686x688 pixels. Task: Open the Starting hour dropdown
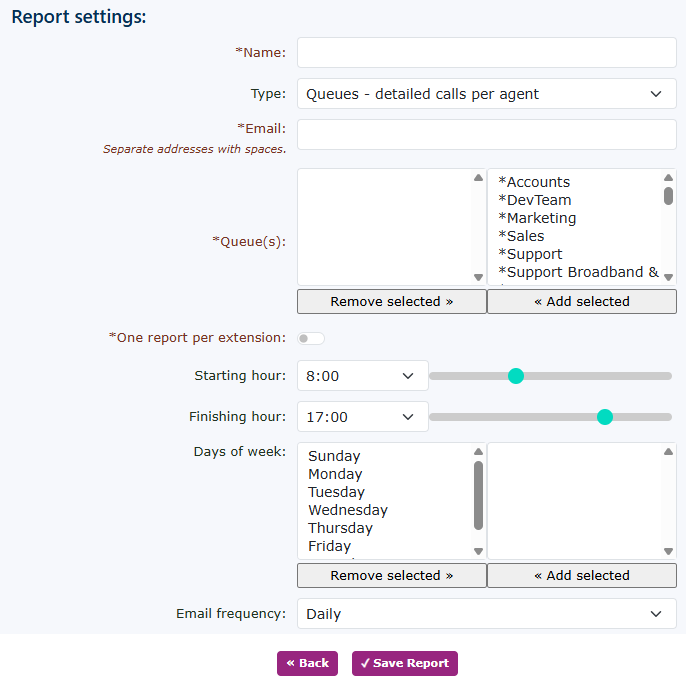click(362, 376)
